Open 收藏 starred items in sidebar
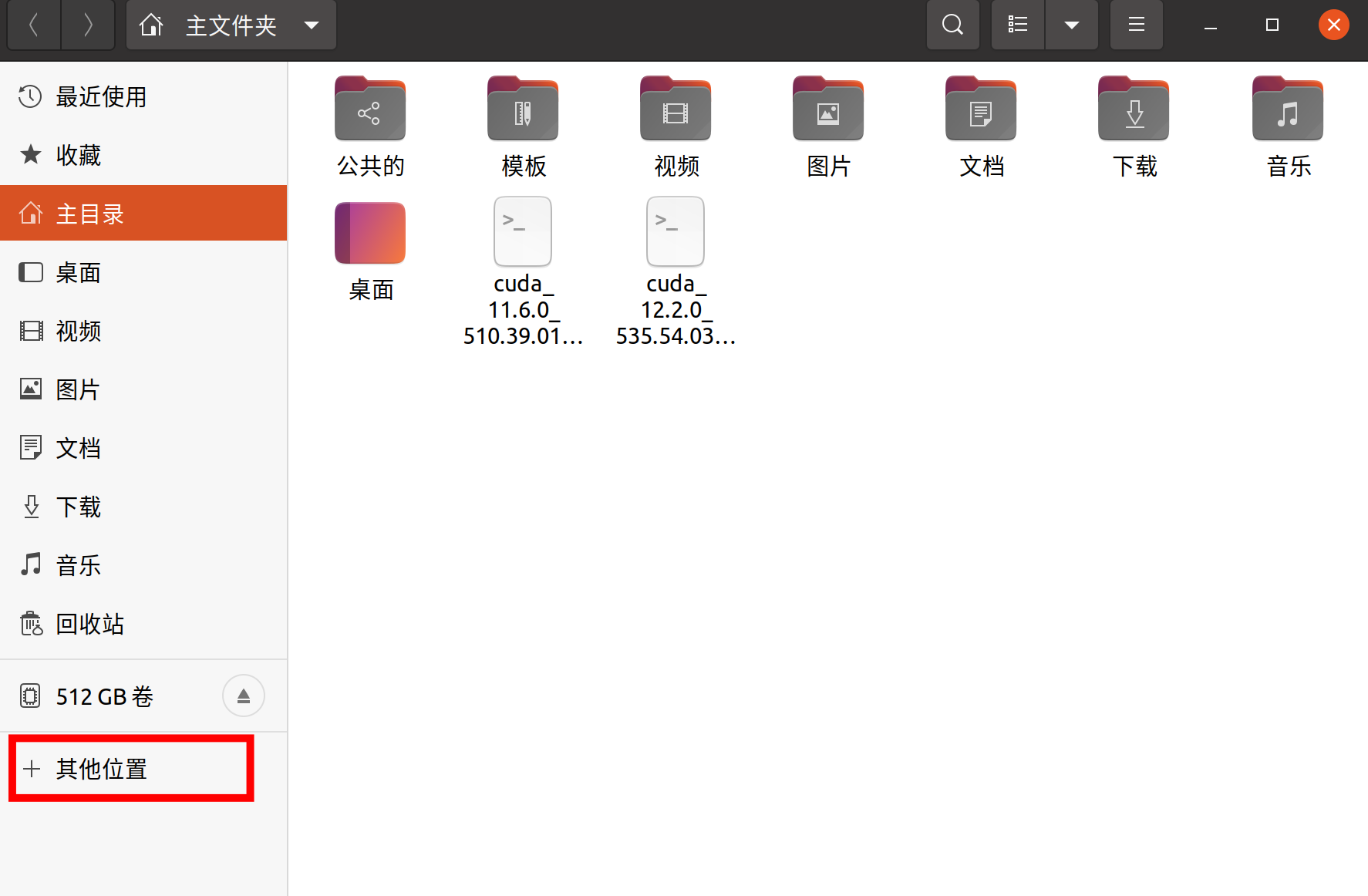 pos(143,156)
